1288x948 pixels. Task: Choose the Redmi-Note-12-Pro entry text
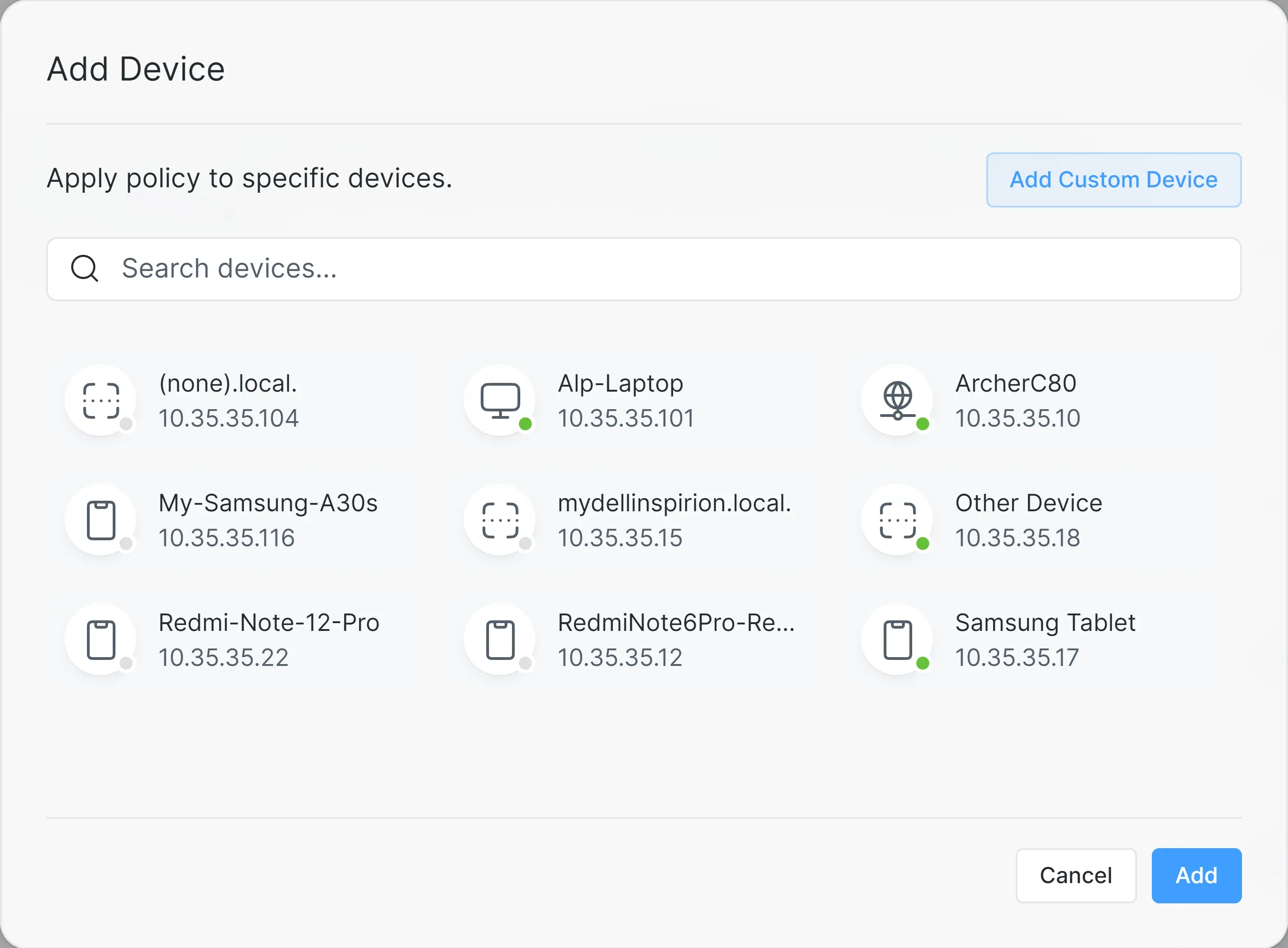(x=268, y=623)
